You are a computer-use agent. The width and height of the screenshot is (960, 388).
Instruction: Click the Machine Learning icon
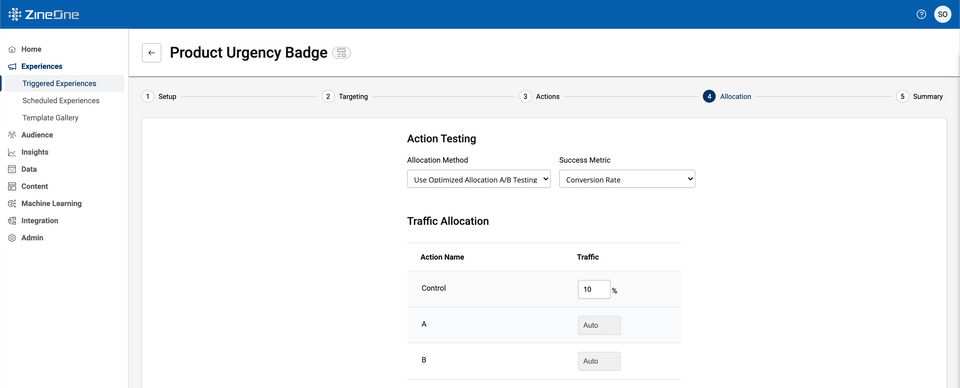(12, 203)
